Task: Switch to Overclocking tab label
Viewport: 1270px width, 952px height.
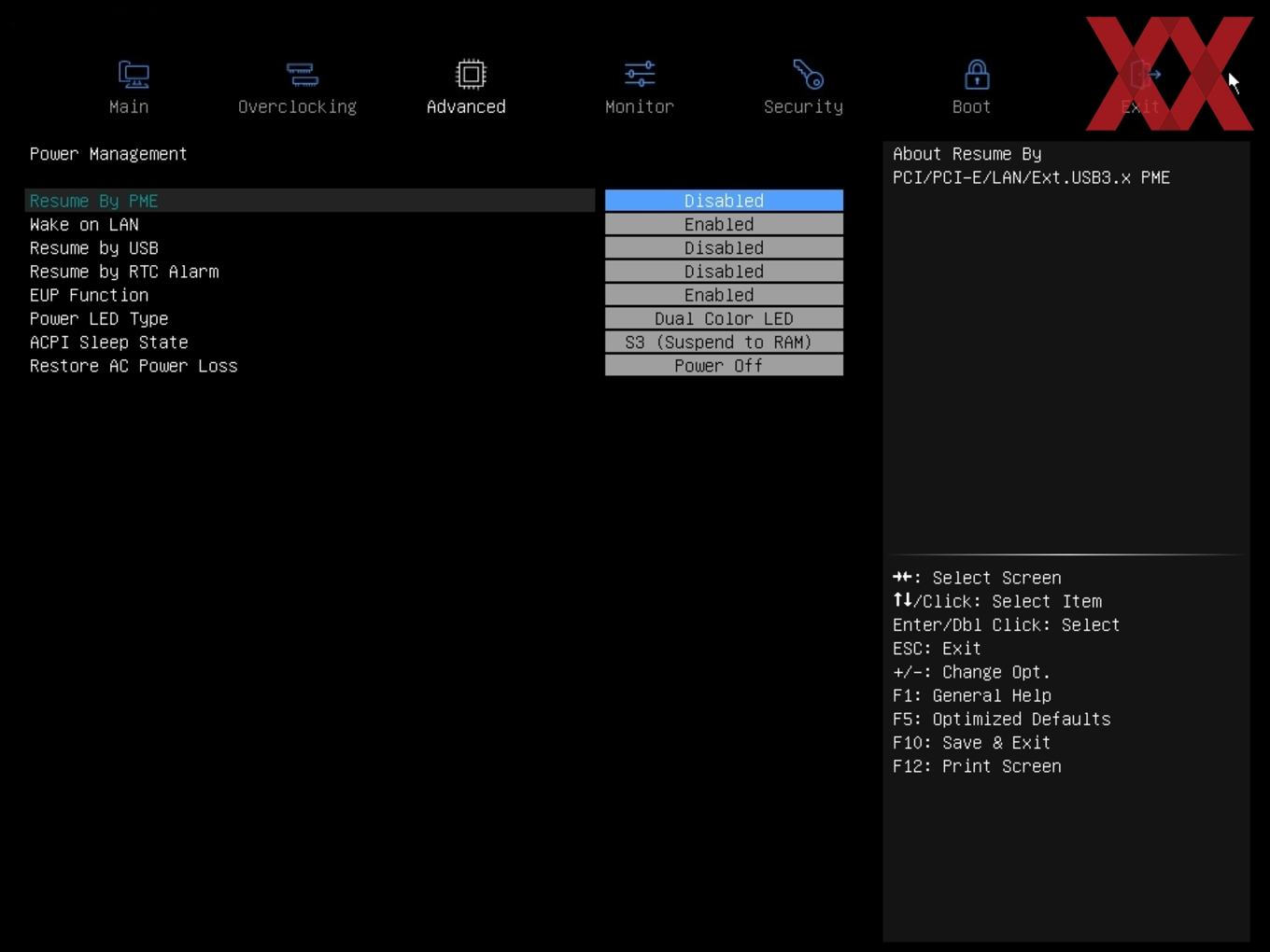Action: [x=297, y=107]
